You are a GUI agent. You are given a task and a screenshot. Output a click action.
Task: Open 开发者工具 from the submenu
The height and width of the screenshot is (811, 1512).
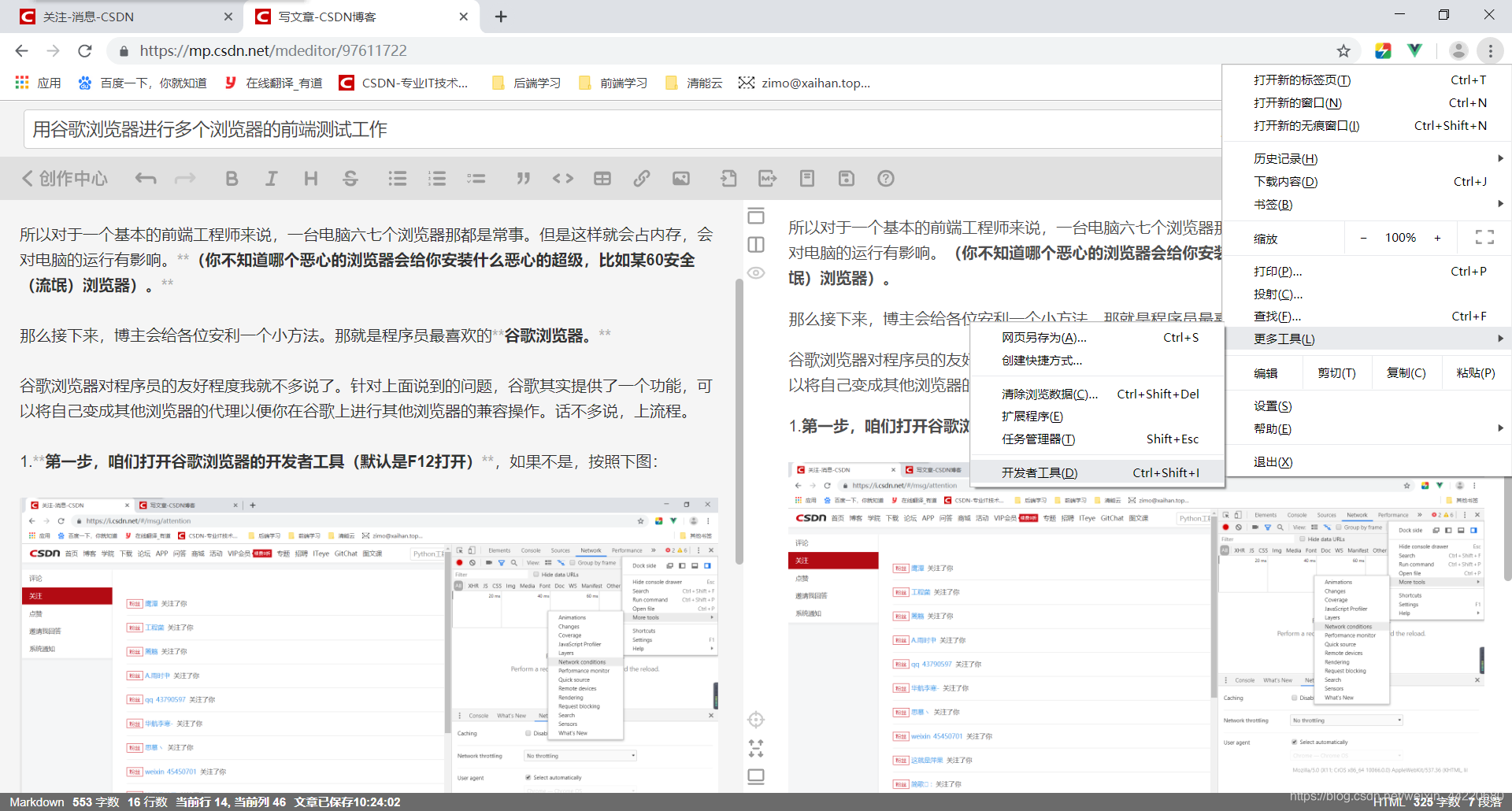(x=1098, y=473)
